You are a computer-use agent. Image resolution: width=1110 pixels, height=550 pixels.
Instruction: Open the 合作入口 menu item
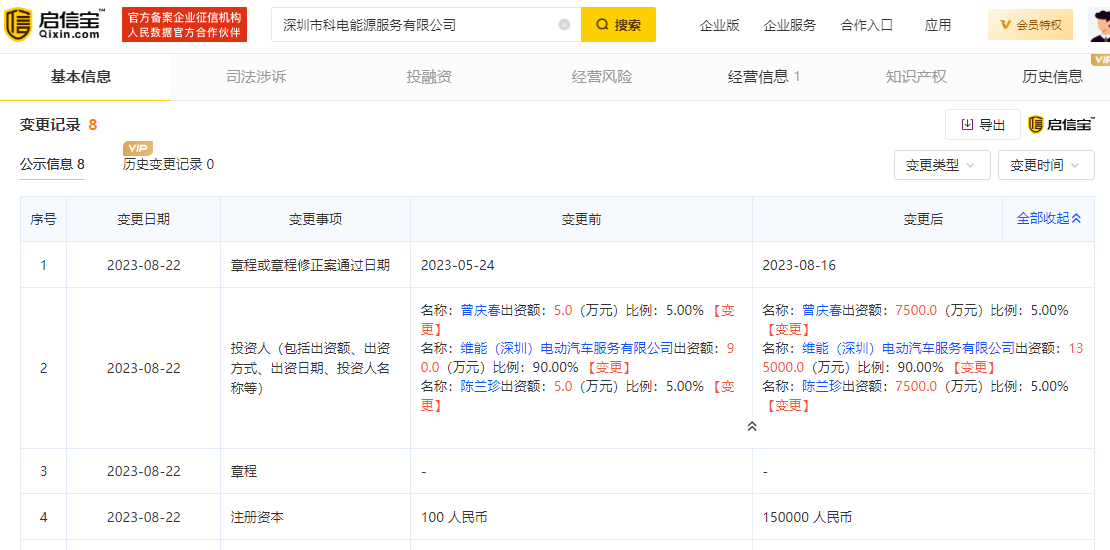click(866, 25)
